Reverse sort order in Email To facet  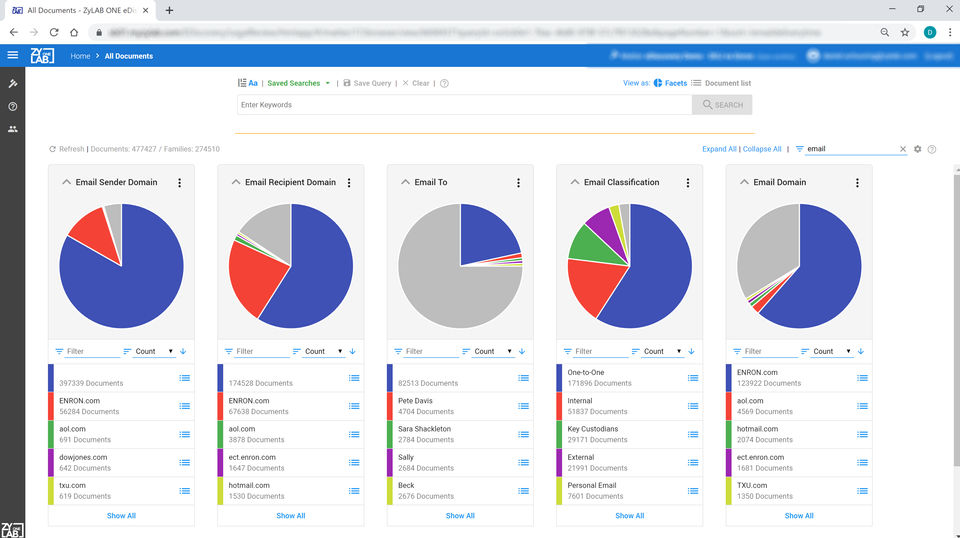(522, 351)
